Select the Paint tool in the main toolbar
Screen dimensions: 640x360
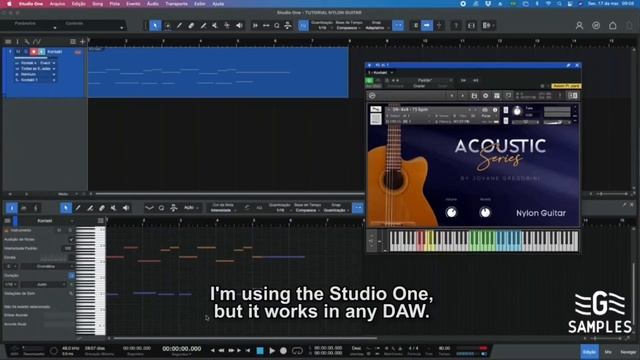(203, 26)
